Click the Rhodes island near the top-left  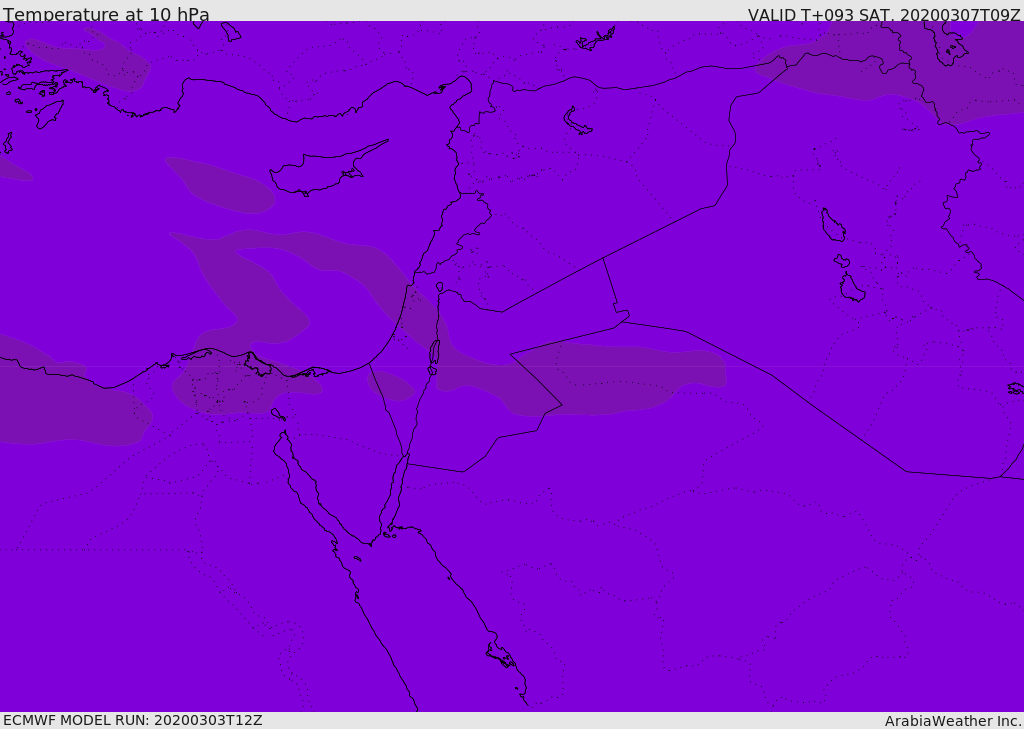pyautogui.click(x=49, y=114)
